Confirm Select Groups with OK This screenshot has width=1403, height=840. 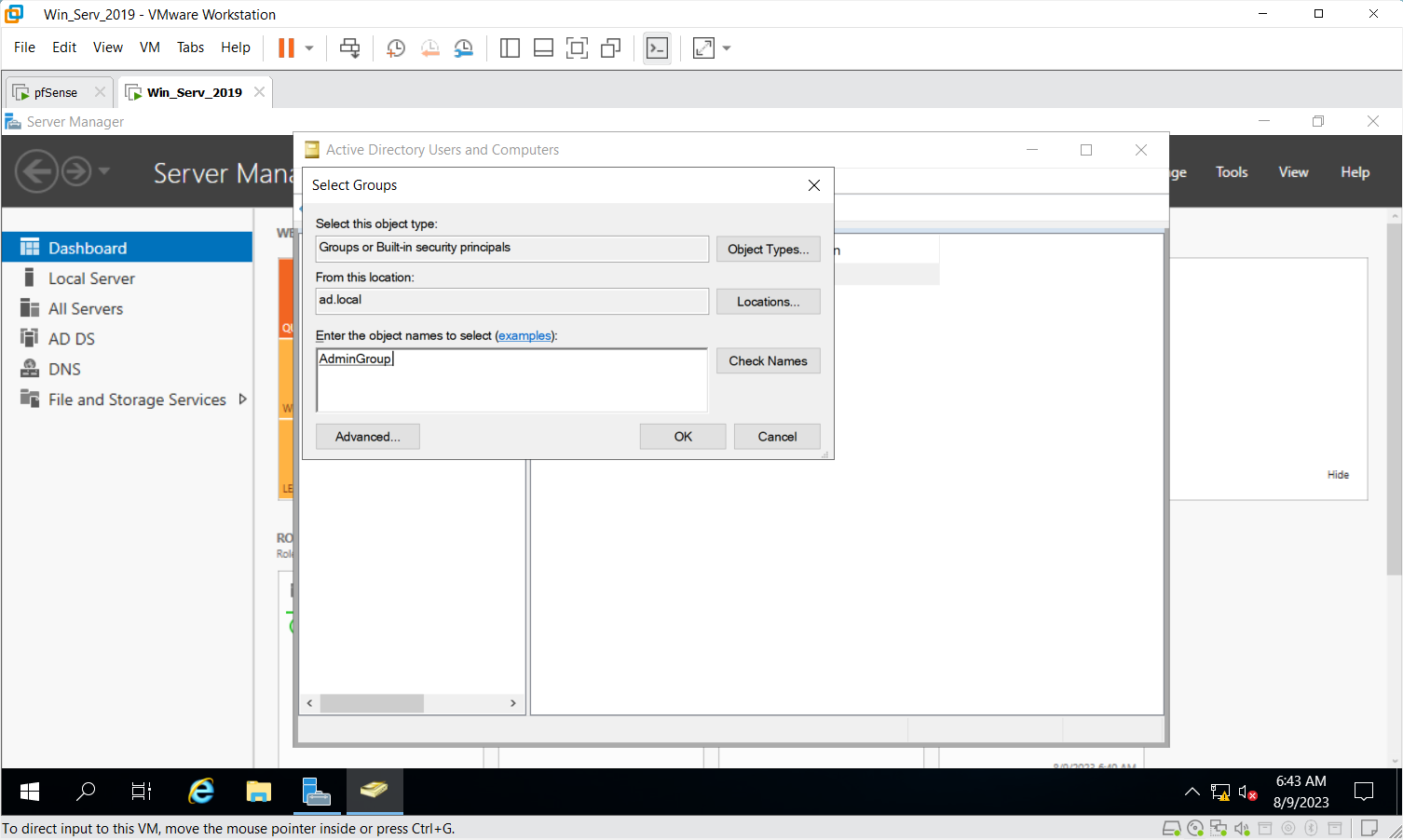coord(683,437)
